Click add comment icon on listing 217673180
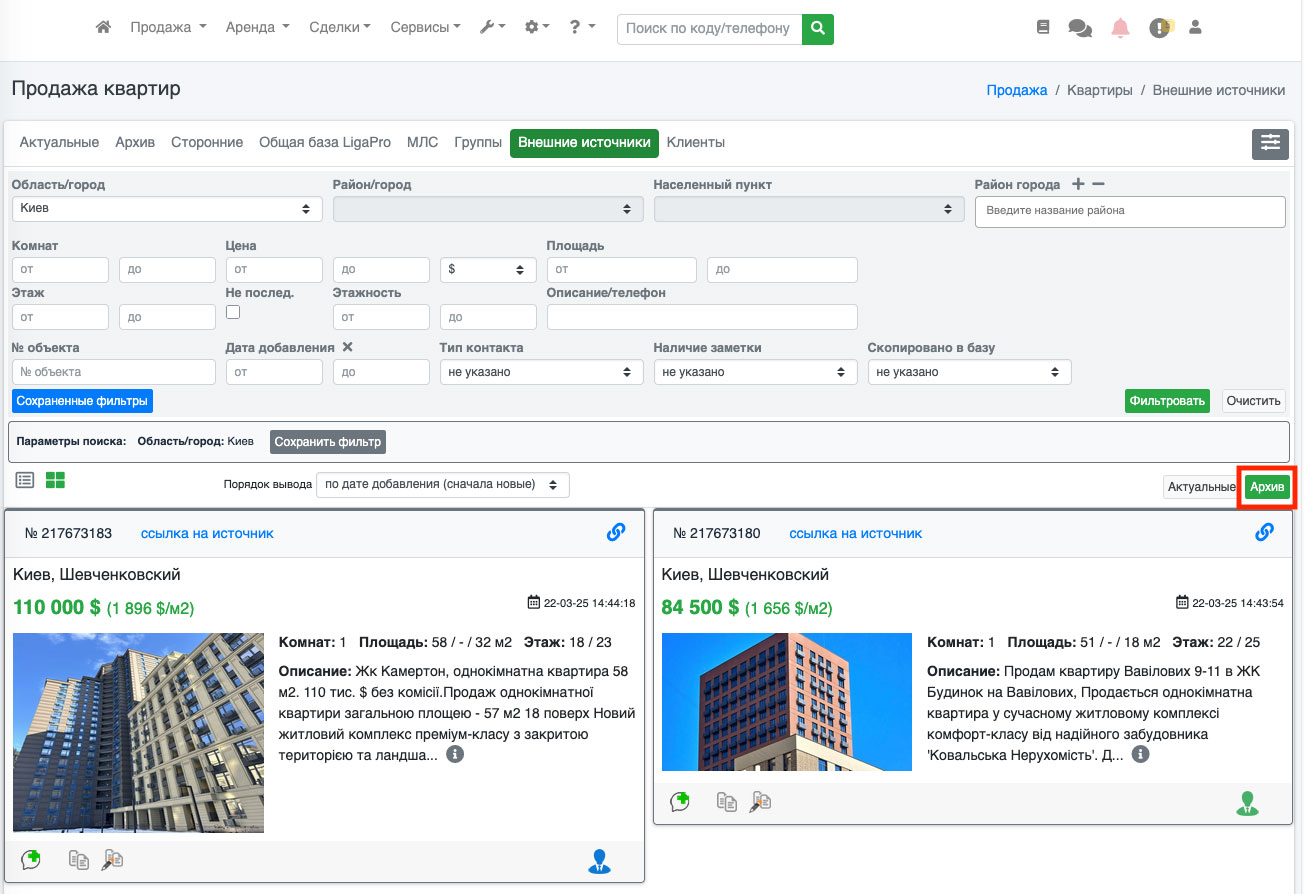Image resolution: width=1304 pixels, height=894 pixels. click(x=680, y=801)
